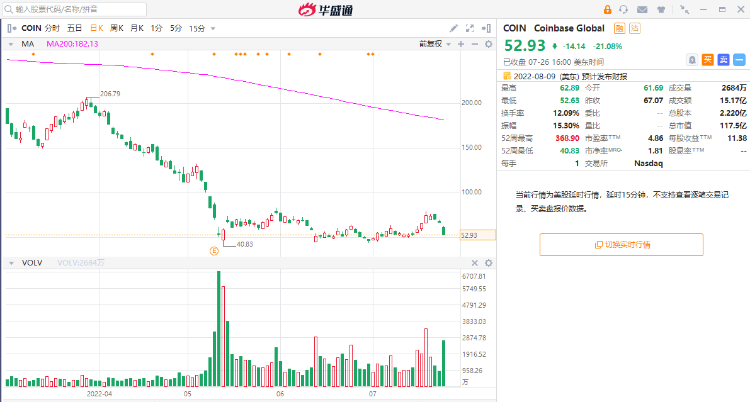
Task: Open the mail messages icon
Action: point(640,8)
